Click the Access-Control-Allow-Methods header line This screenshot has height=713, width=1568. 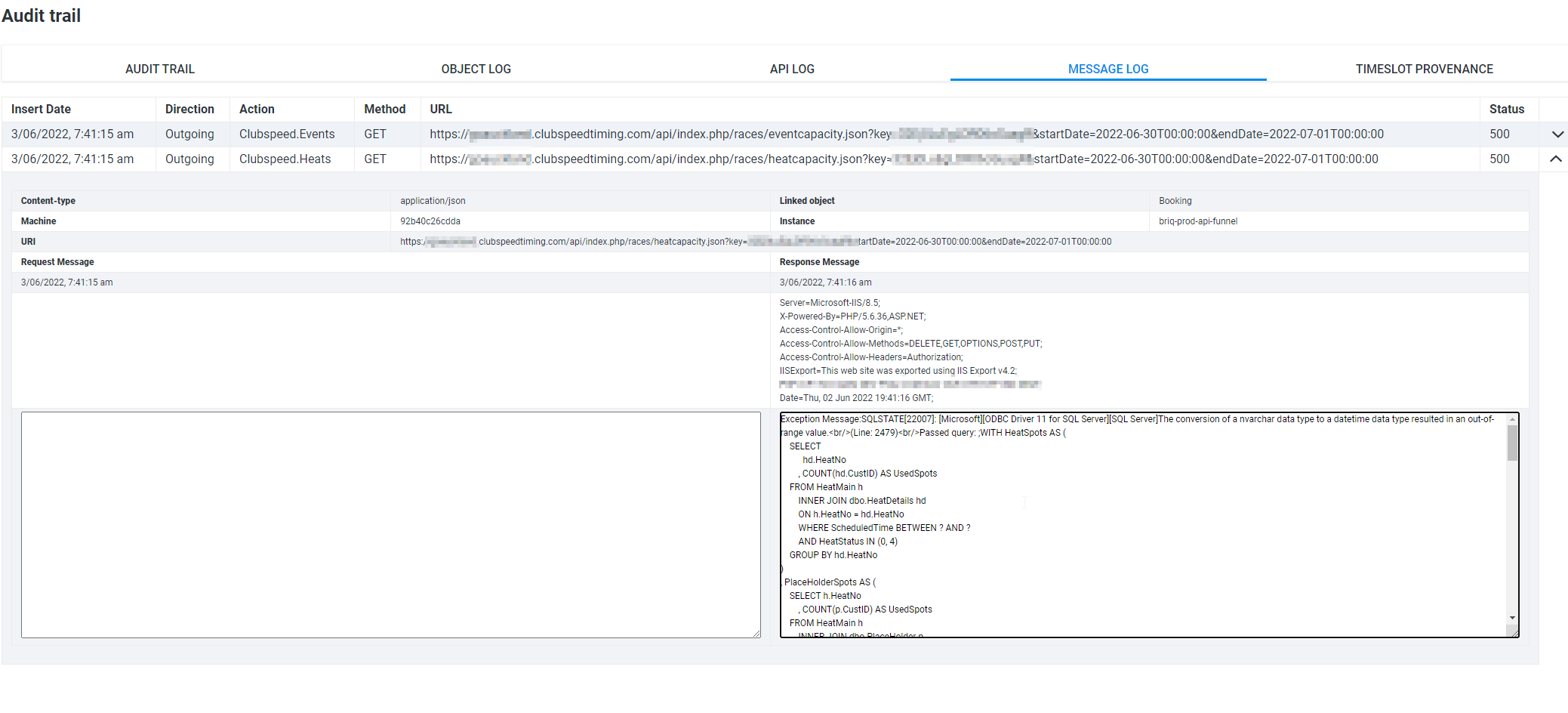[x=910, y=344]
